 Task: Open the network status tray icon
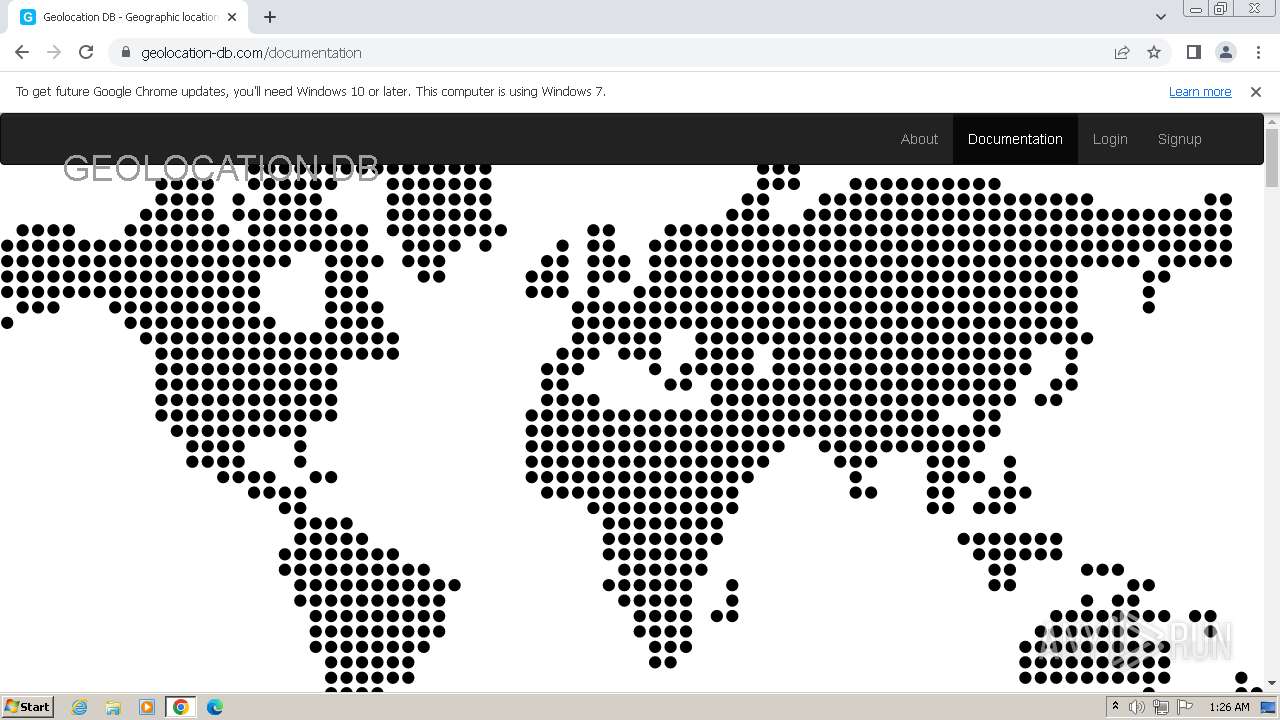[x=1160, y=707]
